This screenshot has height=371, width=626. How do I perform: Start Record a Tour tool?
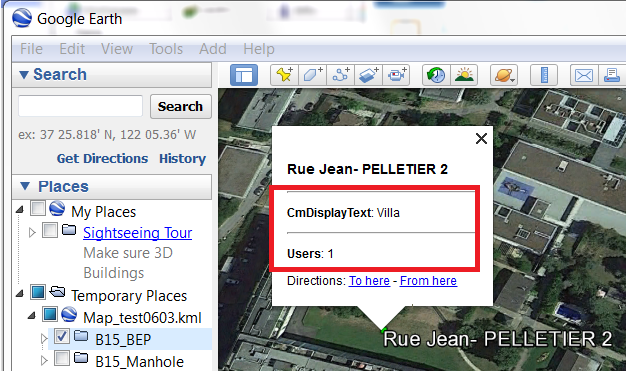(396, 75)
